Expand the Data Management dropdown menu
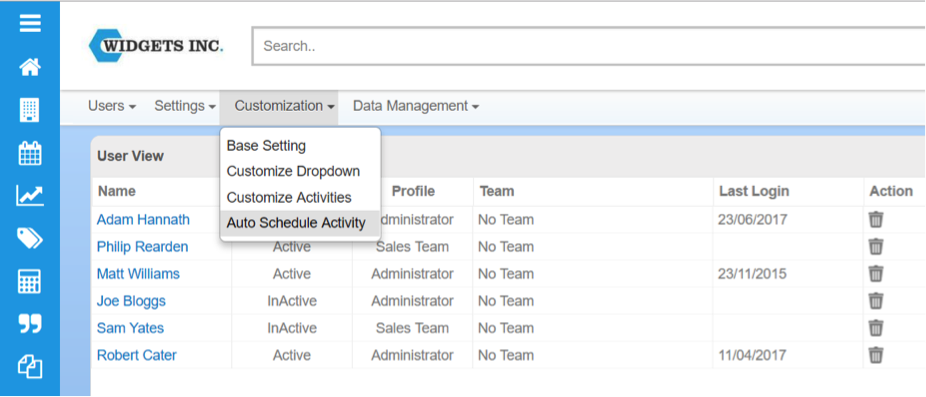The image size is (926, 397). click(416, 106)
